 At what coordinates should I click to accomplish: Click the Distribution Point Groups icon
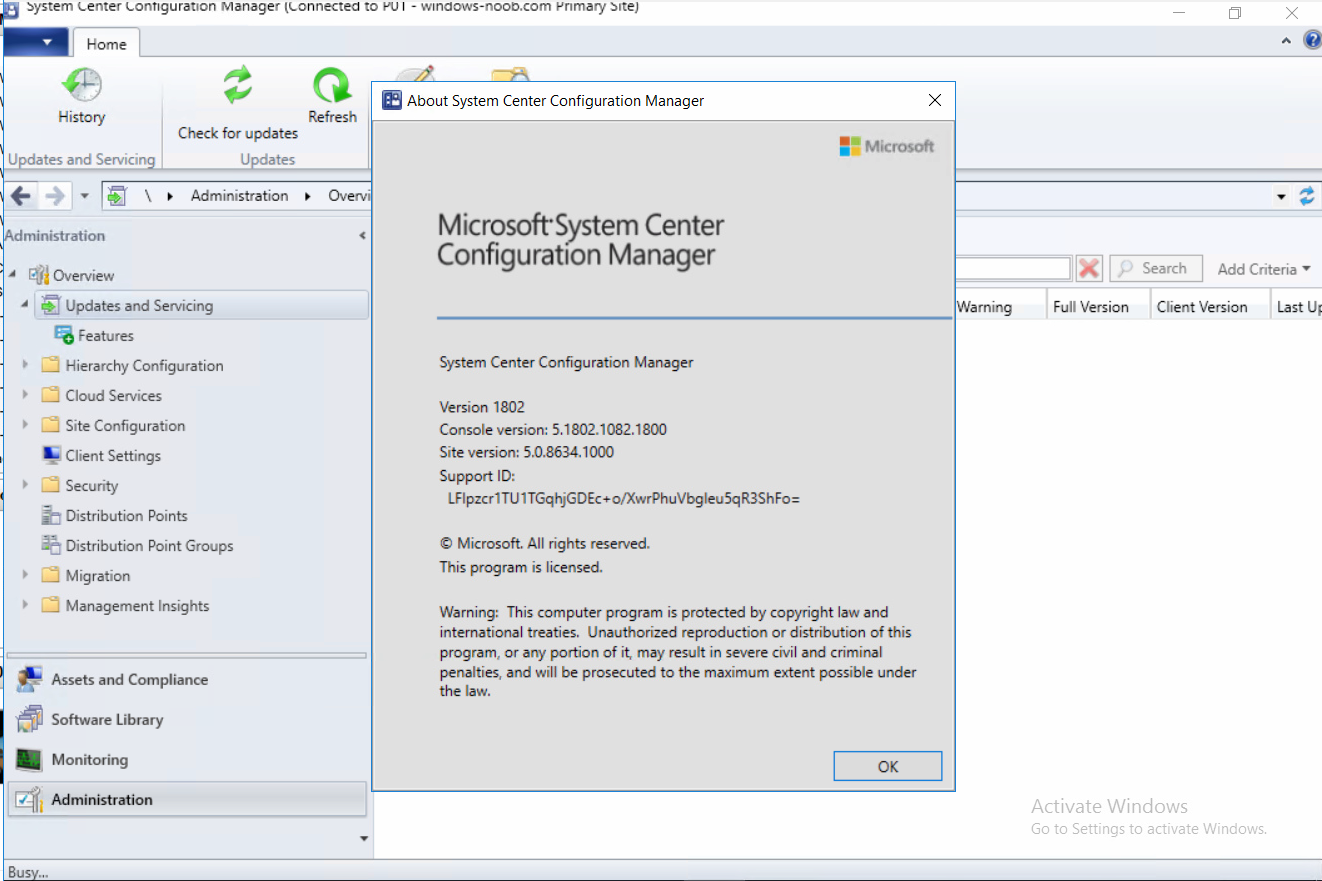(51, 545)
